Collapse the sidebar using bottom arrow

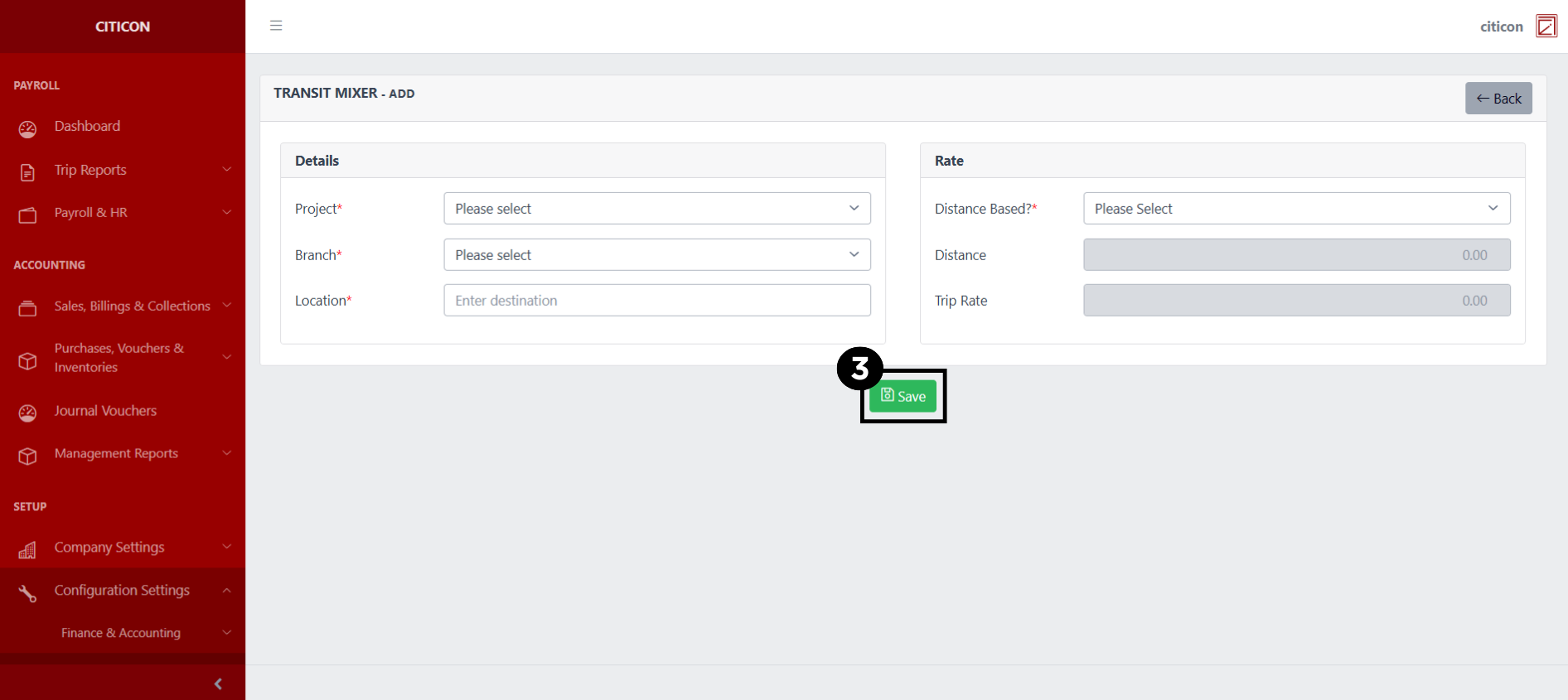tap(218, 683)
